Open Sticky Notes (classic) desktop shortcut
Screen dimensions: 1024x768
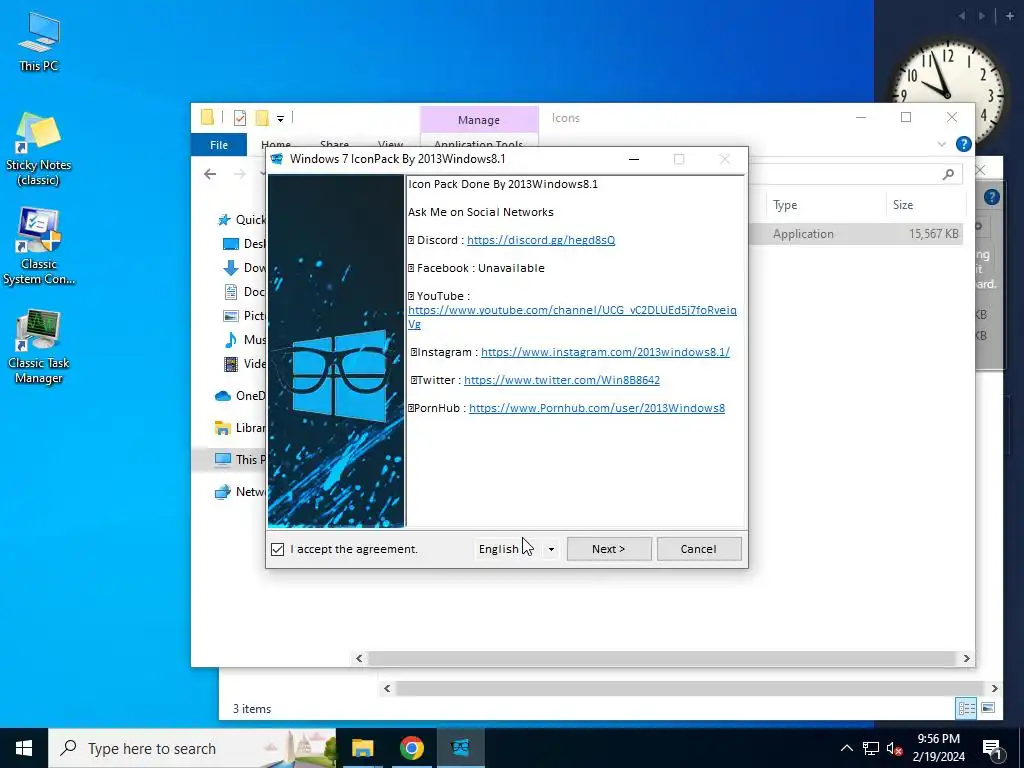pyautogui.click(x=39, y=149)
